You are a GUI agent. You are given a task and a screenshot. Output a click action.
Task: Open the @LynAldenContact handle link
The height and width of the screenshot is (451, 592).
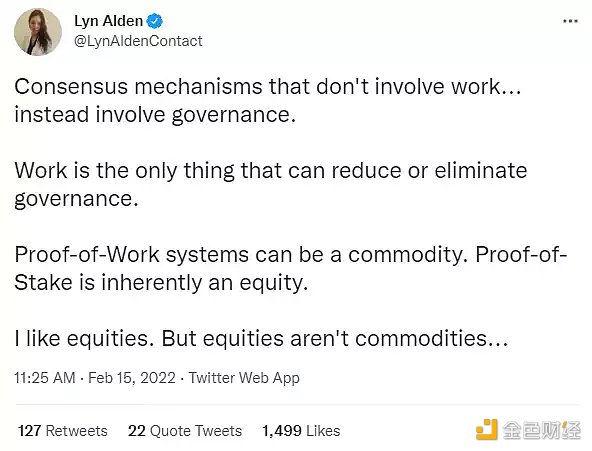(x=138, y=41)
